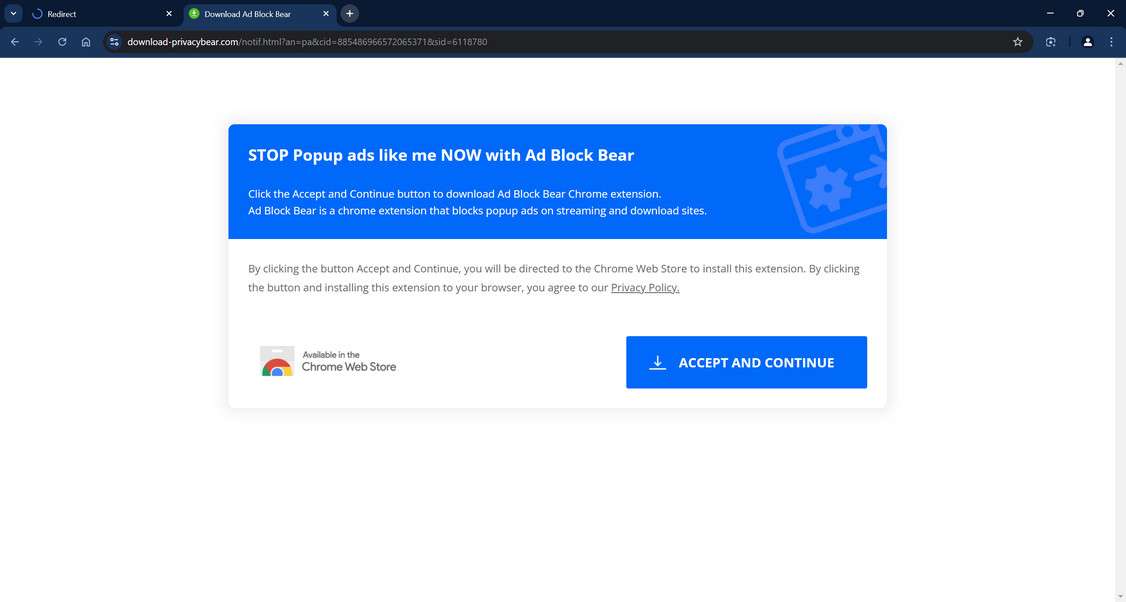The image size is (1126, 602).
Task: Click the back navigation arrow
Action: [x=14, y=41]
